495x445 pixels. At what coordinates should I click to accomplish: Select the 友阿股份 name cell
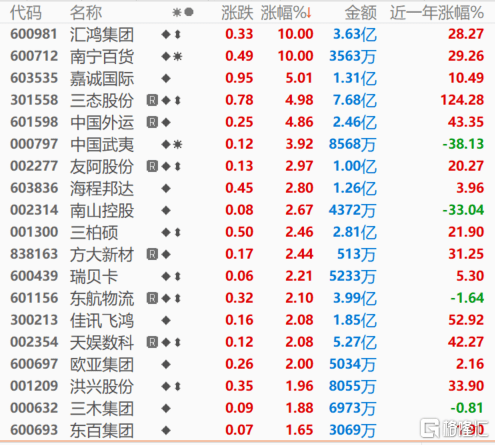[102, 166]
